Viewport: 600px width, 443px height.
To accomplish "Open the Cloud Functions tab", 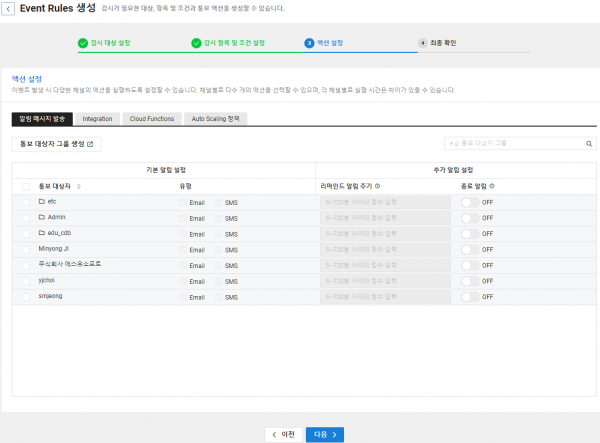I will [152, 119].
